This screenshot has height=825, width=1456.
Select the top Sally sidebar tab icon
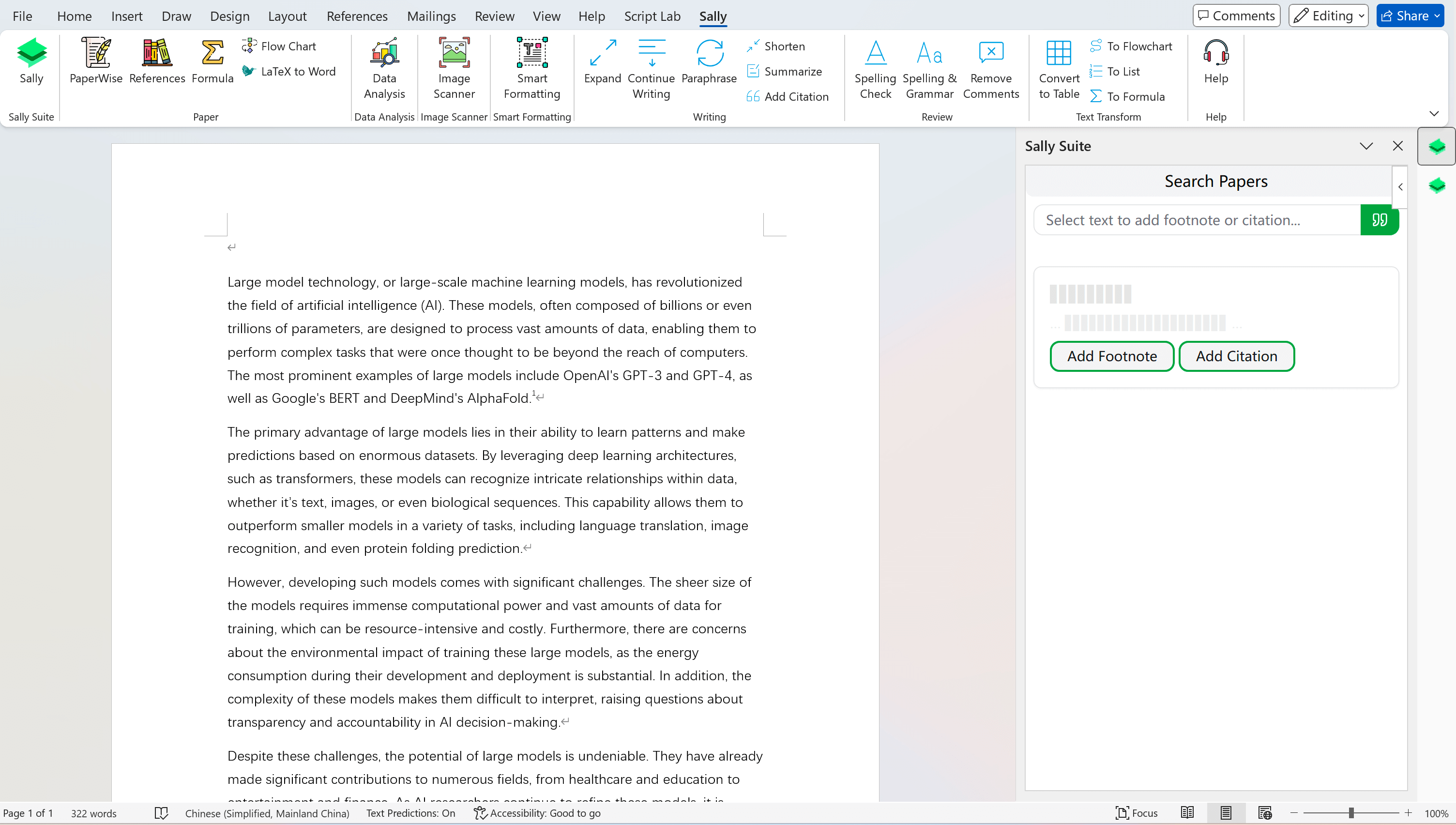click(x=1437, y=147)
